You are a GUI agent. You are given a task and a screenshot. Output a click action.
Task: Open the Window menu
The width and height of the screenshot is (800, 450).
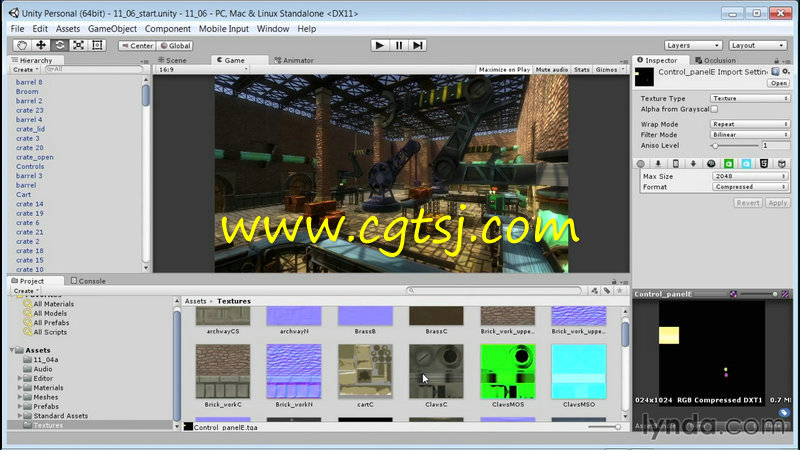273,29
